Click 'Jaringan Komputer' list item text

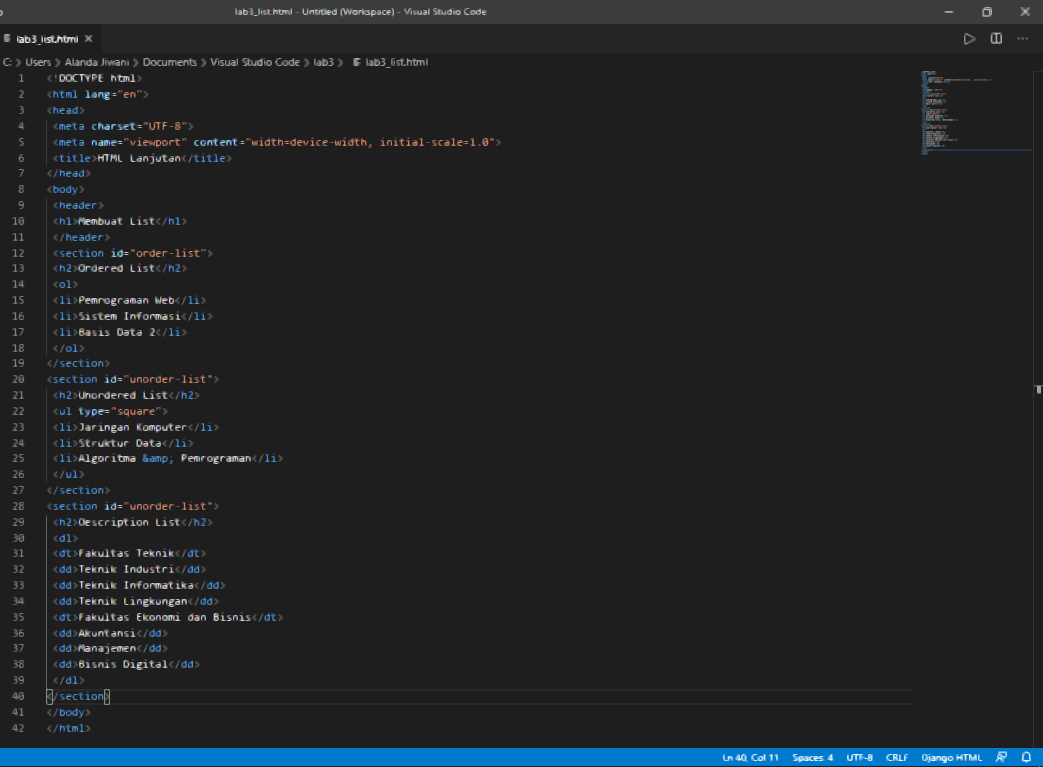[132, 427]
